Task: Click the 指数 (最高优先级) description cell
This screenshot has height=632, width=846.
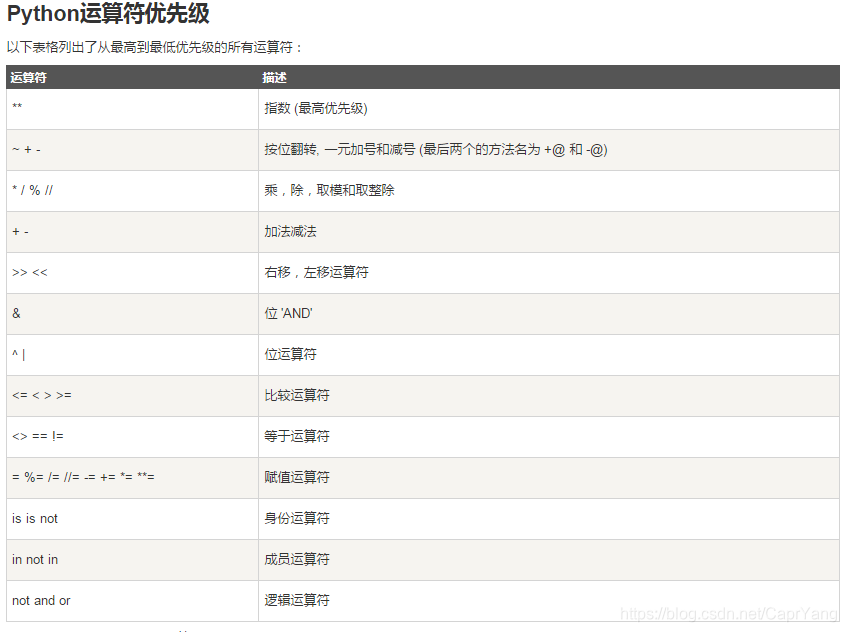Action: click(x=310, y=108)
